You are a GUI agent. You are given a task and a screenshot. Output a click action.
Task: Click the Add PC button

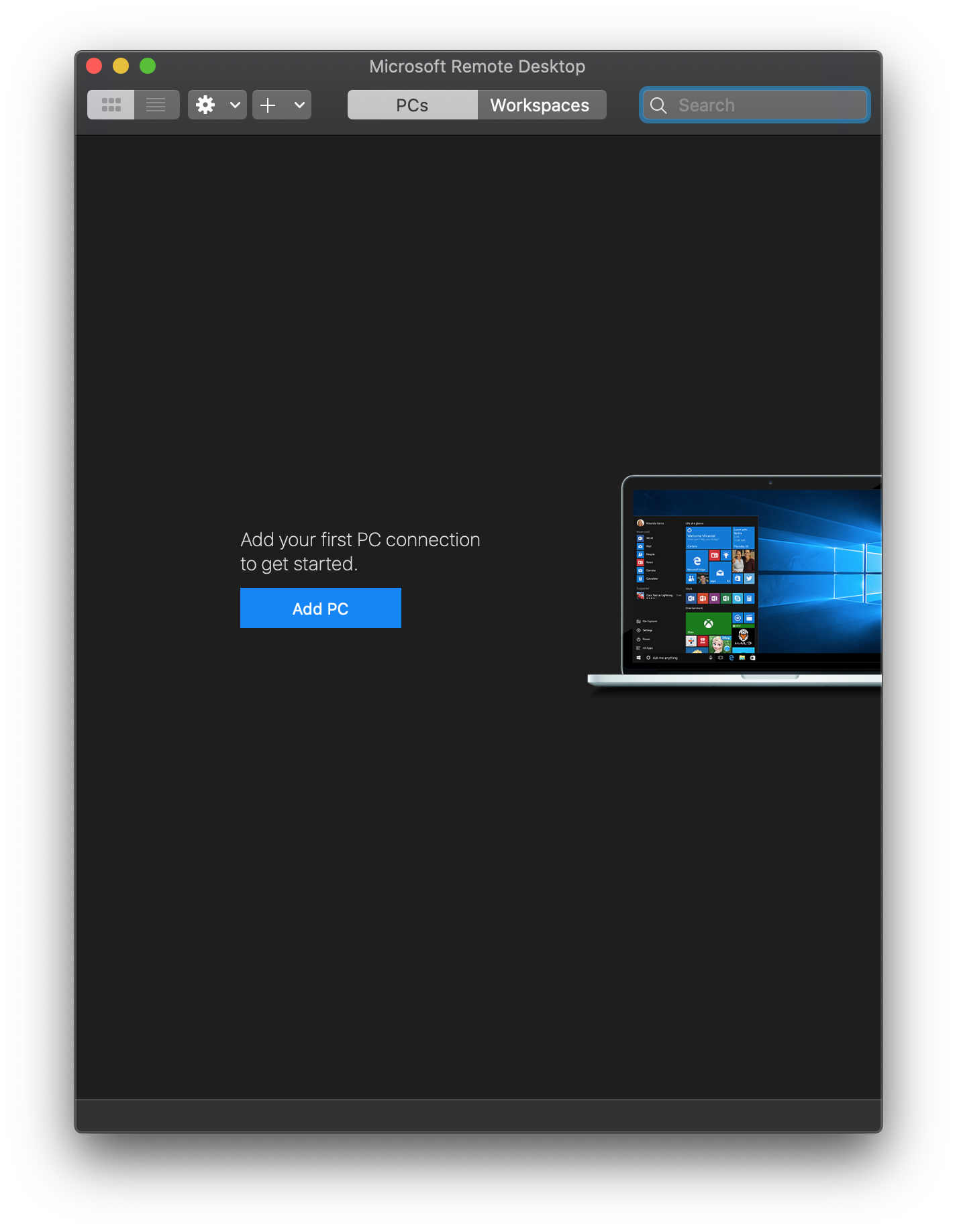(321, 608)
